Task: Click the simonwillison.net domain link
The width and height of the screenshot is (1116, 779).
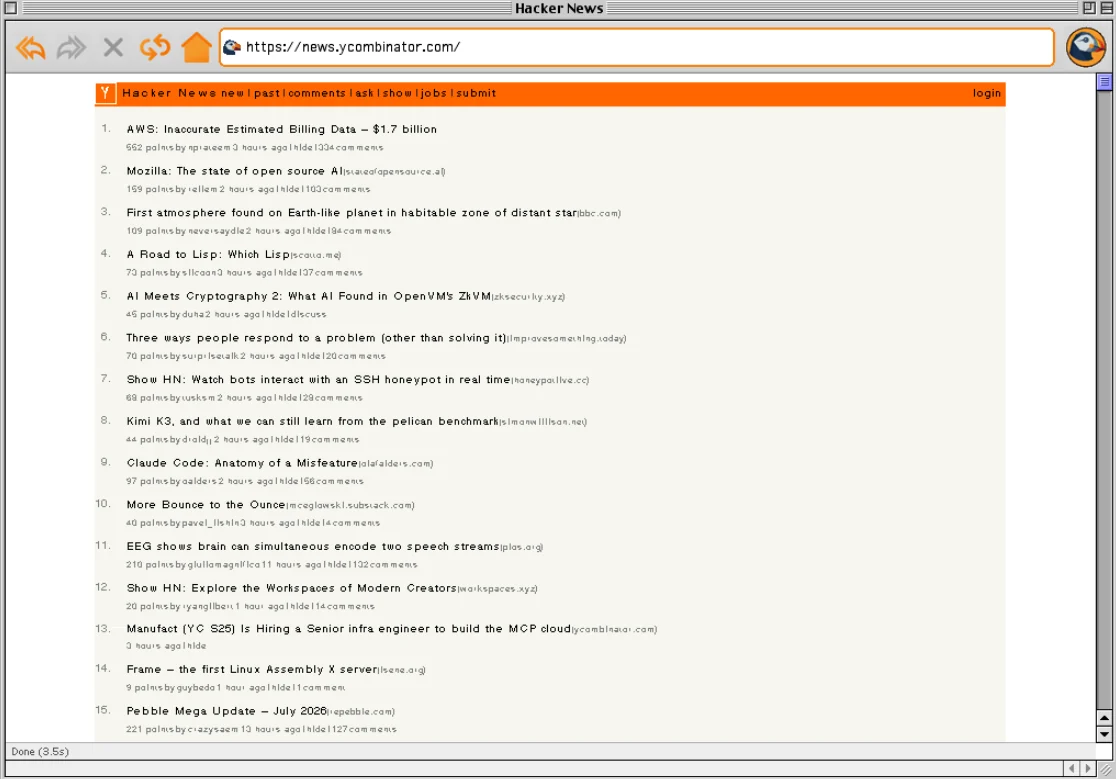Action: point(543,423)
